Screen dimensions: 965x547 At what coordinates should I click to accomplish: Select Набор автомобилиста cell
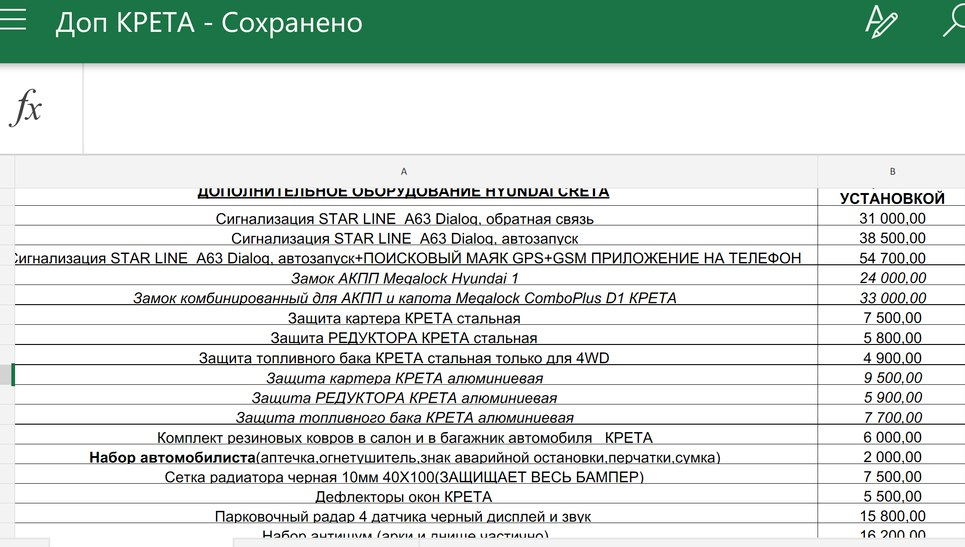(x=416, y=454)
